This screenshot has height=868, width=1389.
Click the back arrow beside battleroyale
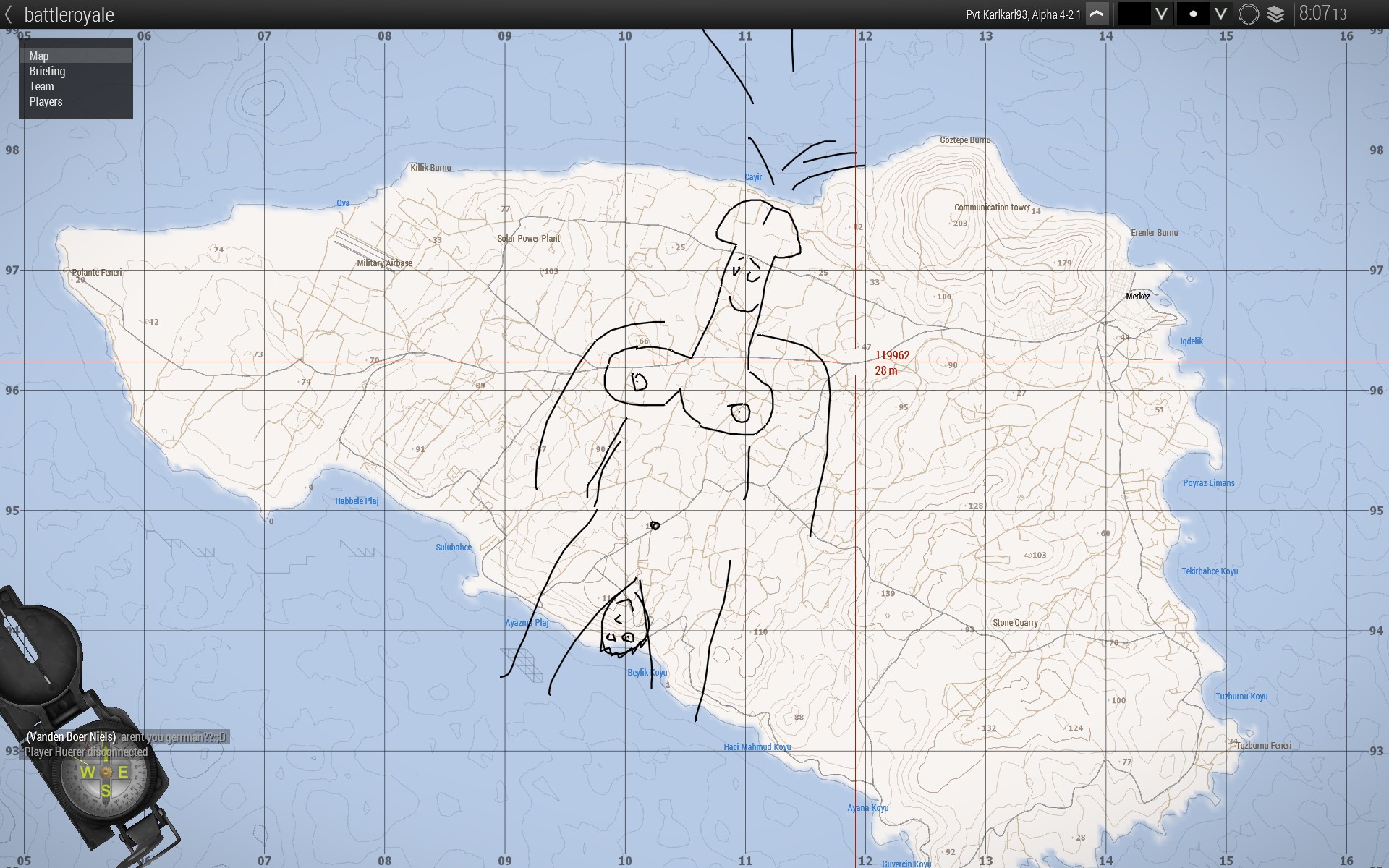(9, 14)
